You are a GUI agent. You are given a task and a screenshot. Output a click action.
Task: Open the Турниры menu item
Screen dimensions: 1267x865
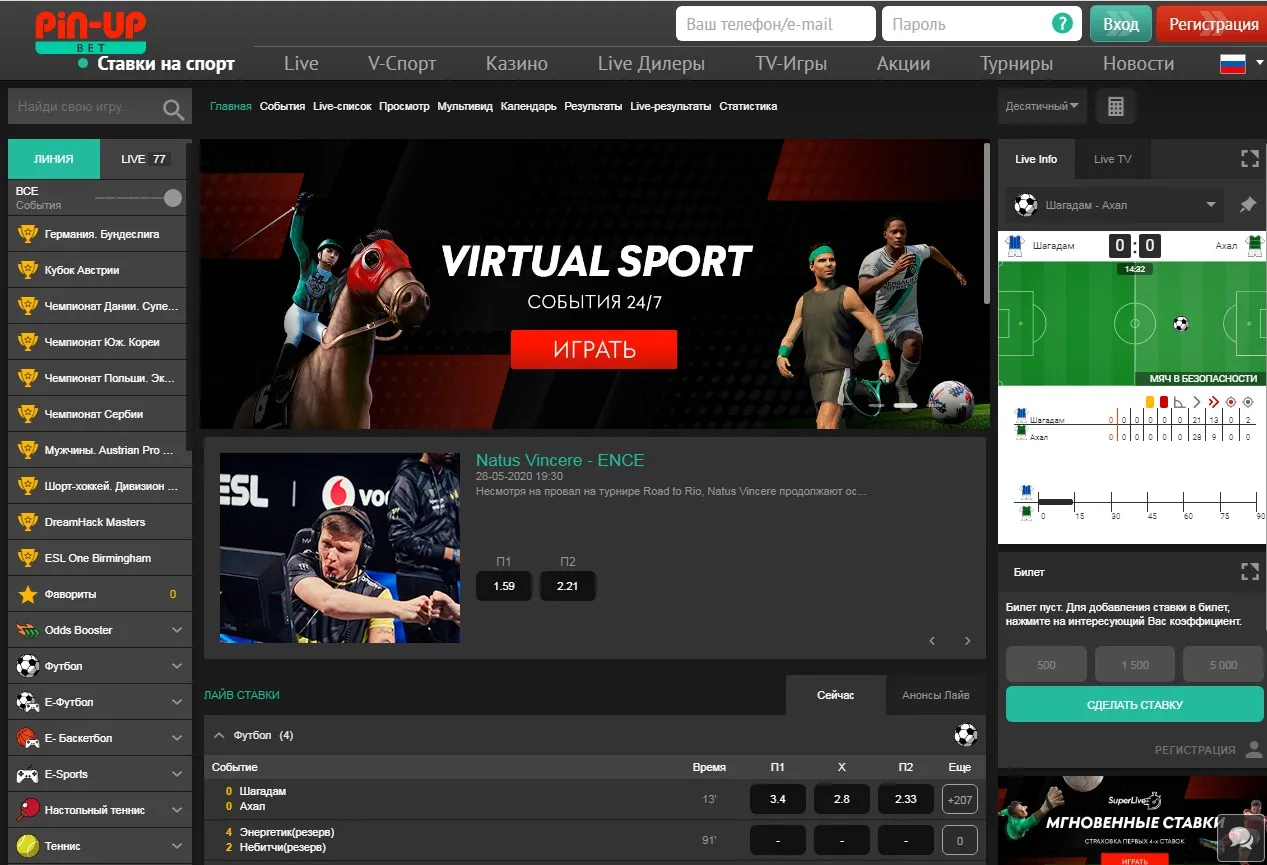pos(1016,63)
